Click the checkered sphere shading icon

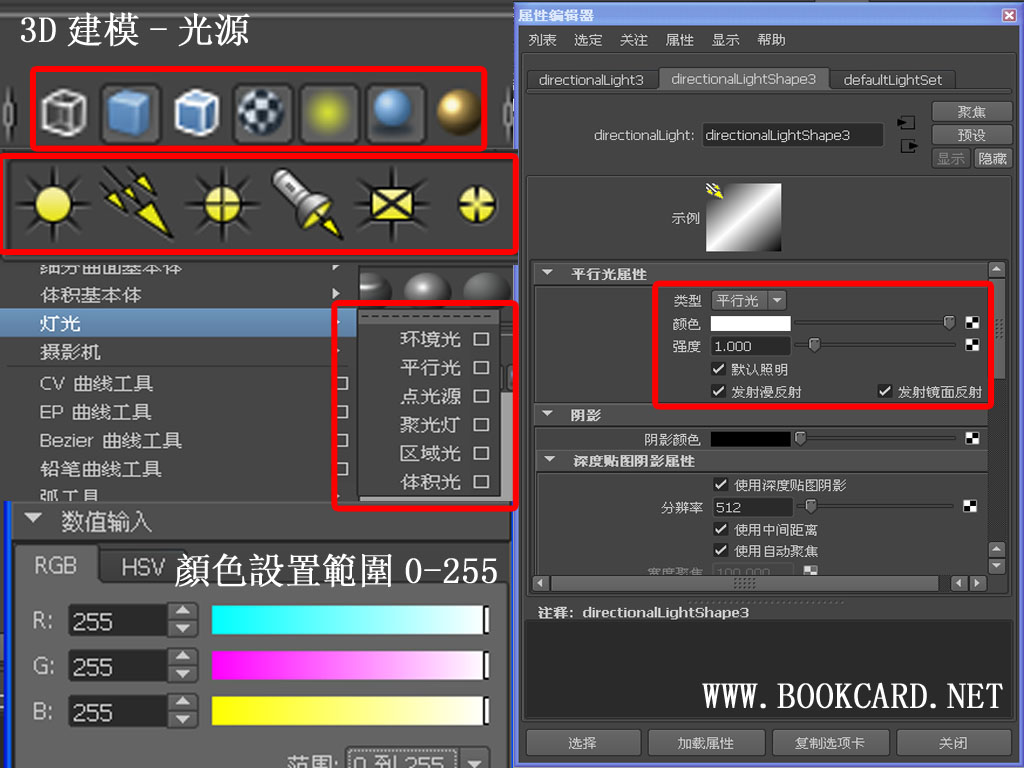click(x=261, y=113)
